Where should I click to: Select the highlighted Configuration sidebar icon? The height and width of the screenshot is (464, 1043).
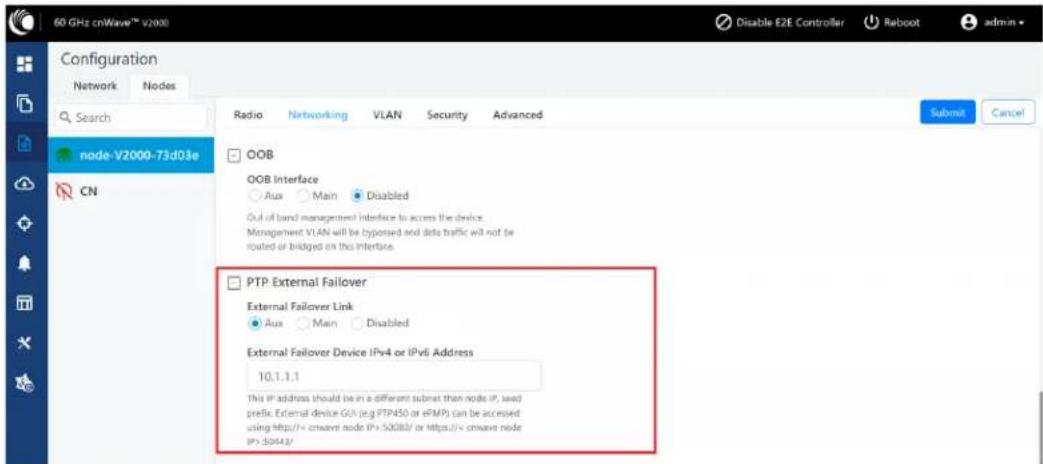coord(25,145)
